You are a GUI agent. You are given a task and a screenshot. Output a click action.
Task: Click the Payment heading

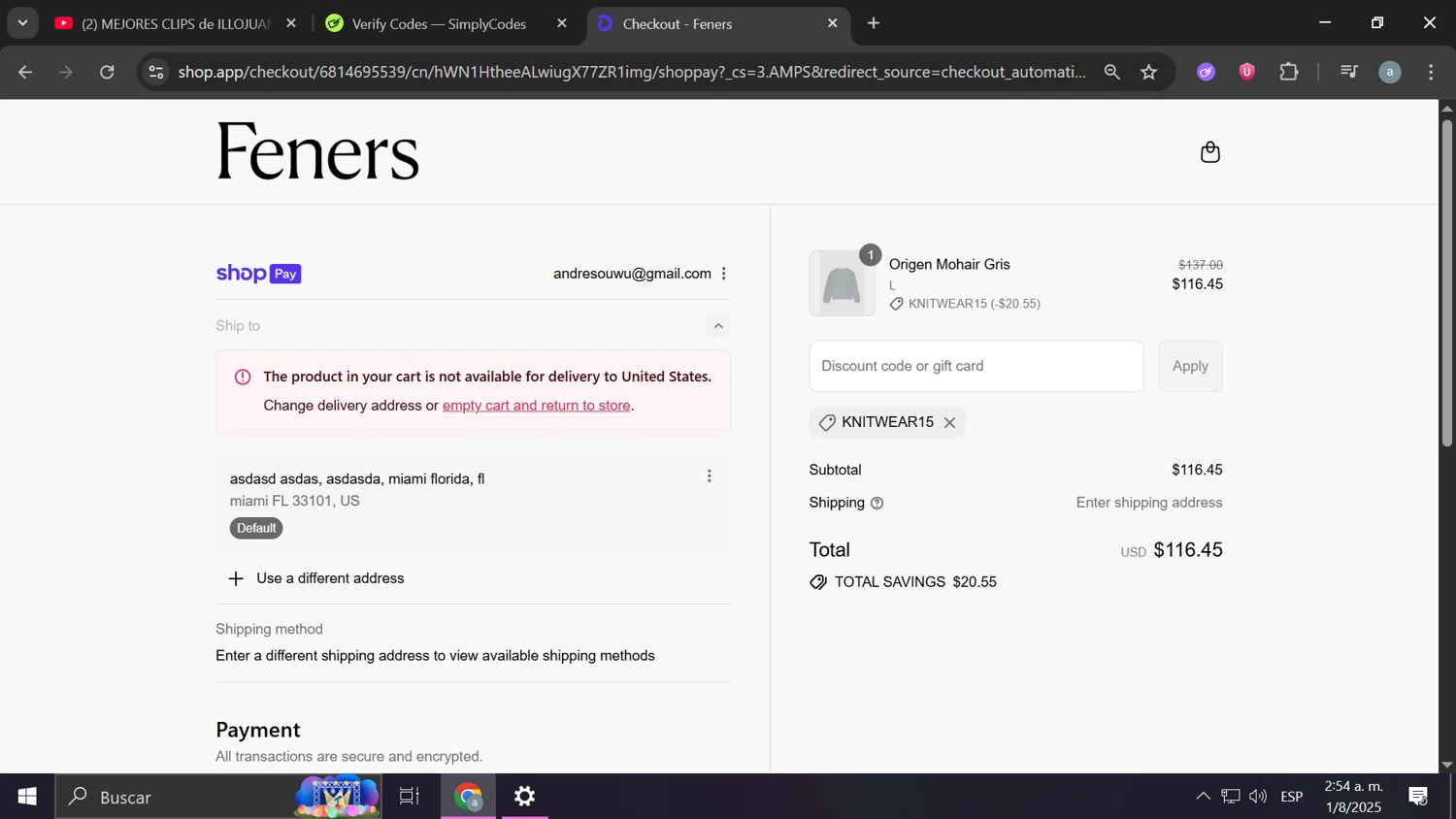coord(258,730)
